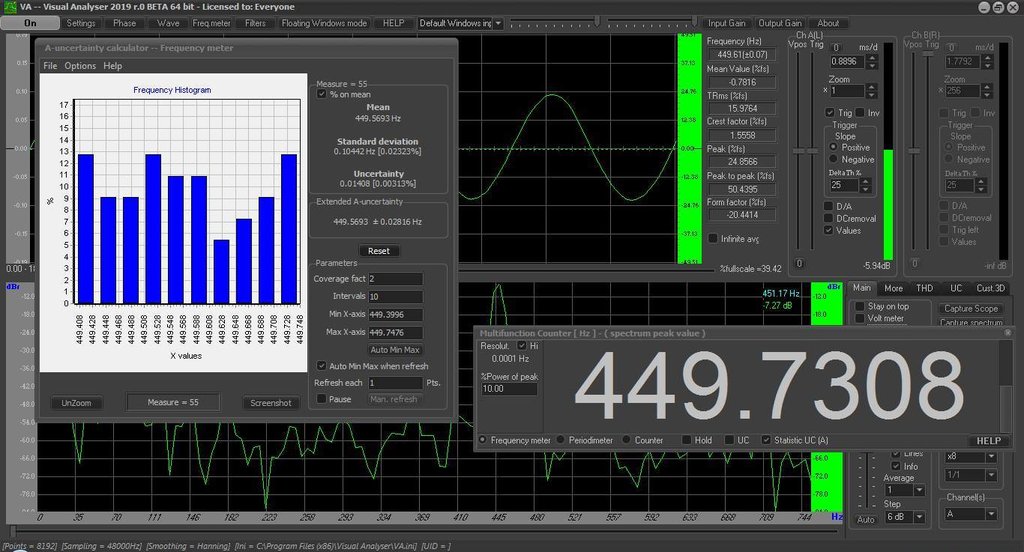Select the Frequency meter radio option
The width and height of the screenshot is (1024, 552).
click(x=483, y=440)
